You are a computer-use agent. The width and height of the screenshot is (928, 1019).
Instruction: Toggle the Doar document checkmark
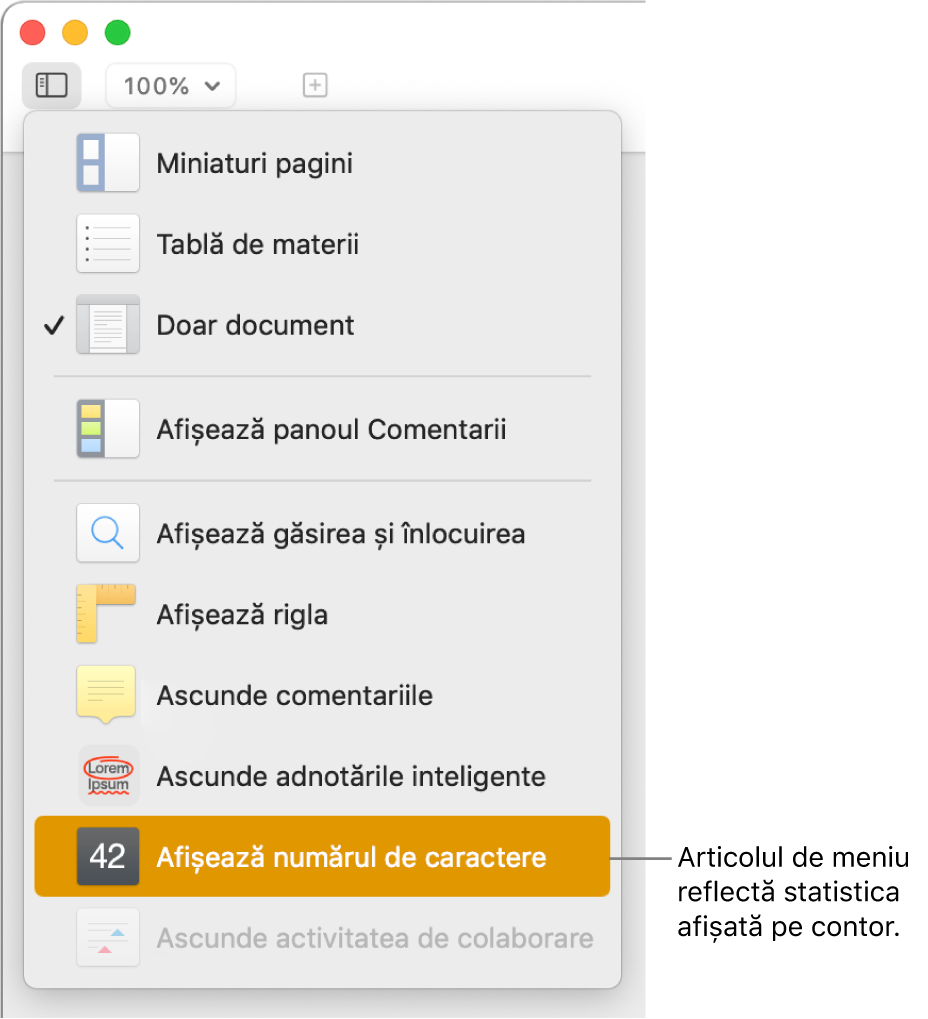click(55, 325)
